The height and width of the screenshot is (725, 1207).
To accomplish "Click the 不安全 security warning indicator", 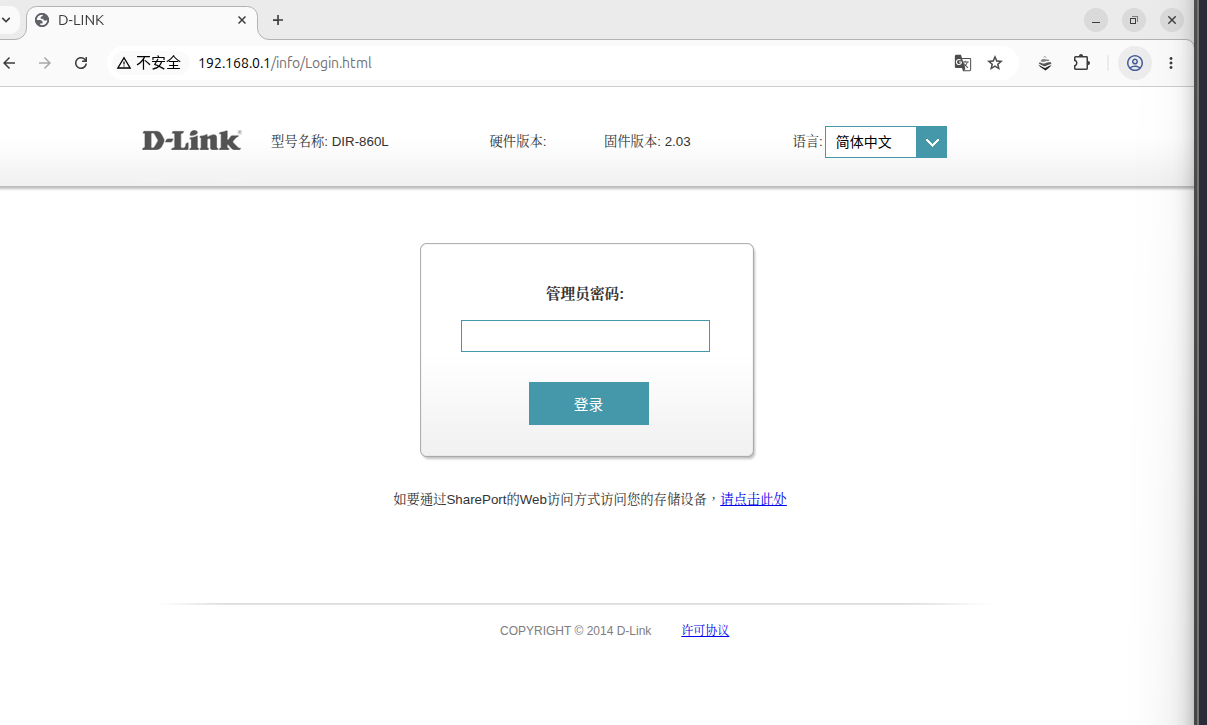I will [x=149, y=63].
